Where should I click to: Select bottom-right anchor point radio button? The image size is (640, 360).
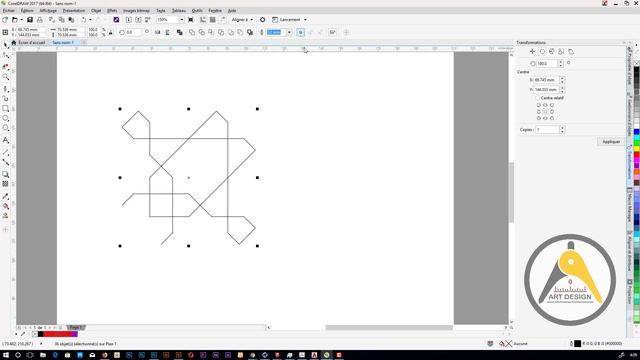tap(552, 118)
